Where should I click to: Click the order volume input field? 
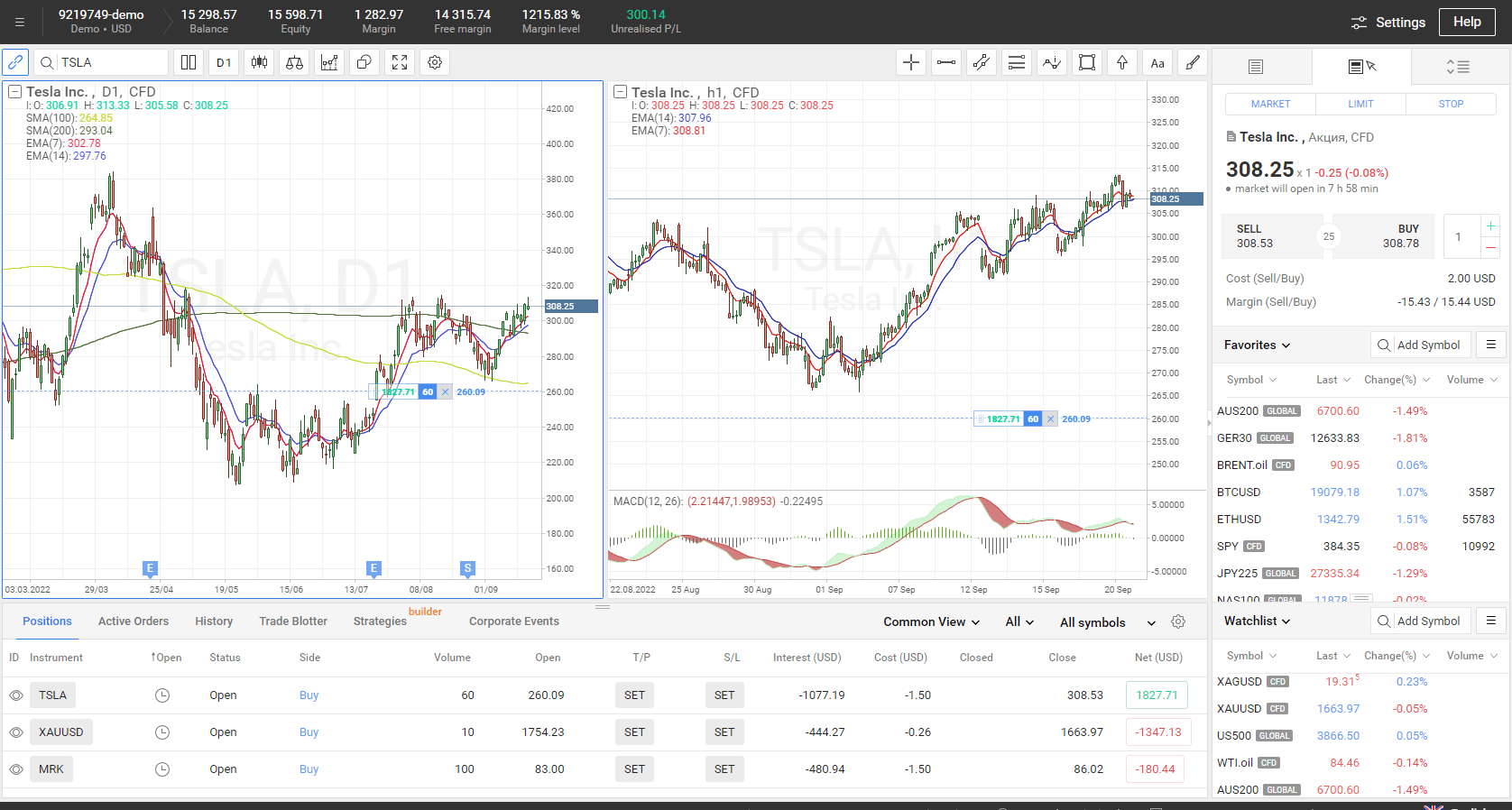[x=1461, y=236]
